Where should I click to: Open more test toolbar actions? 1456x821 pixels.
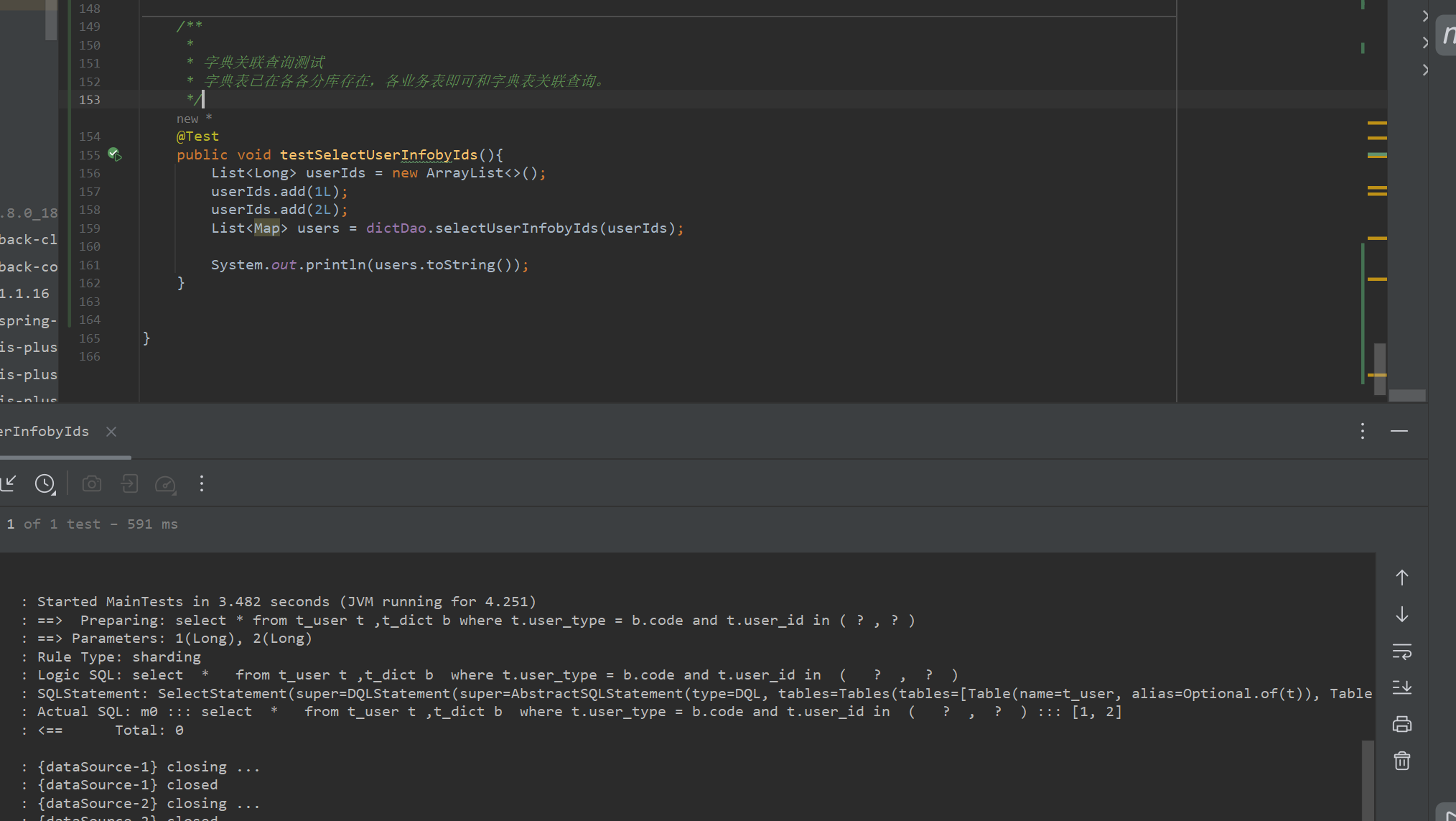(202, 483)
